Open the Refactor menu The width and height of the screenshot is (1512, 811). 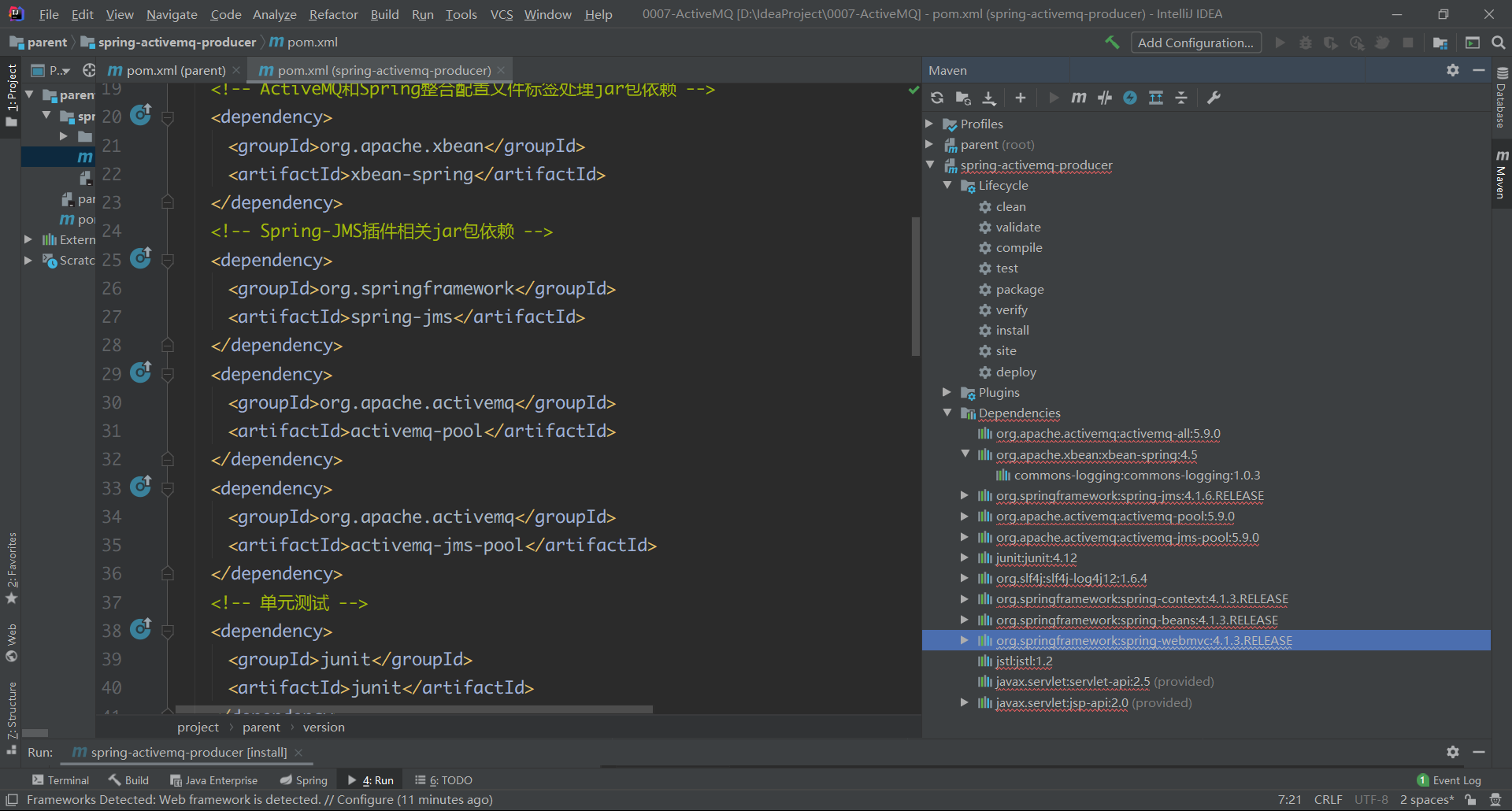click(333, 14)
